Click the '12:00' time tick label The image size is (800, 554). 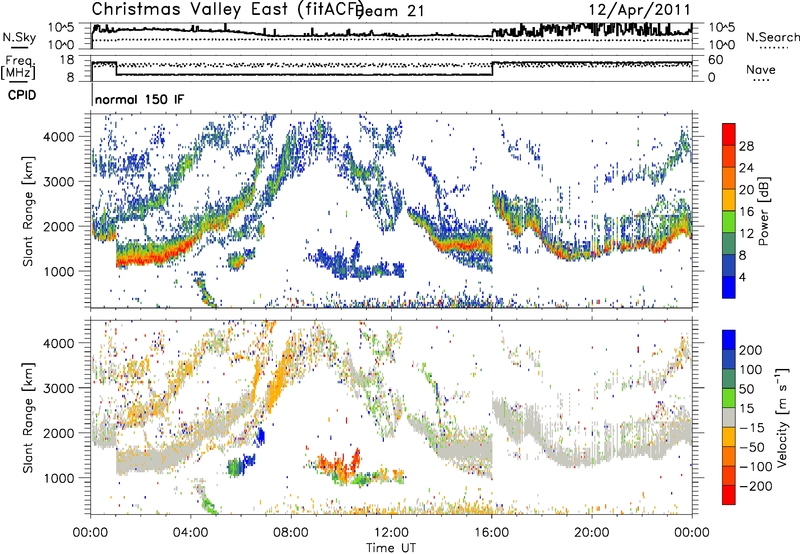(391, 533)
